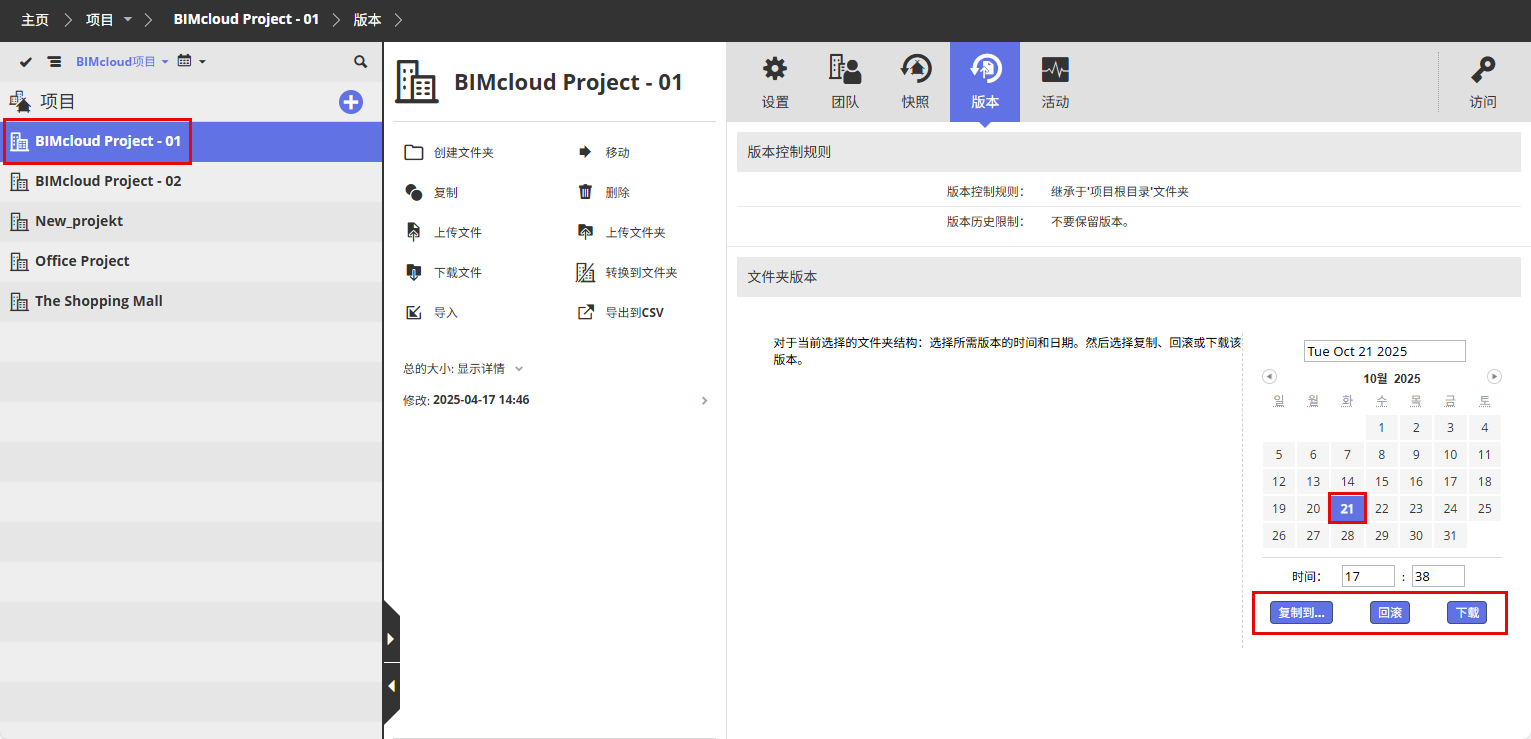Click the building icon beside the project title
The width and height of the screenshot is (1531, 739).
417,82
